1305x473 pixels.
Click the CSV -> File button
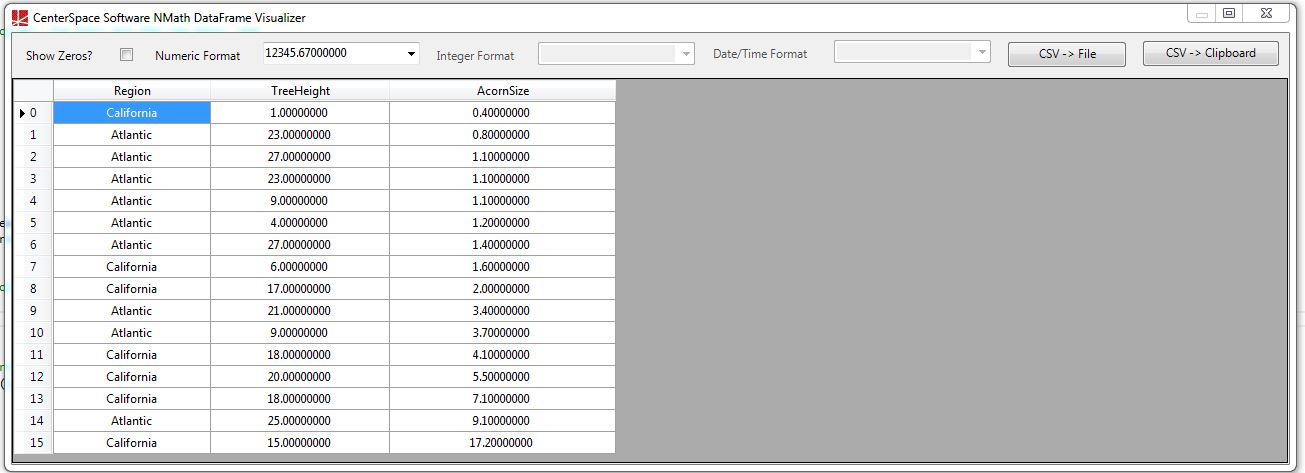pyautogui.click(x=1067, y=54)
